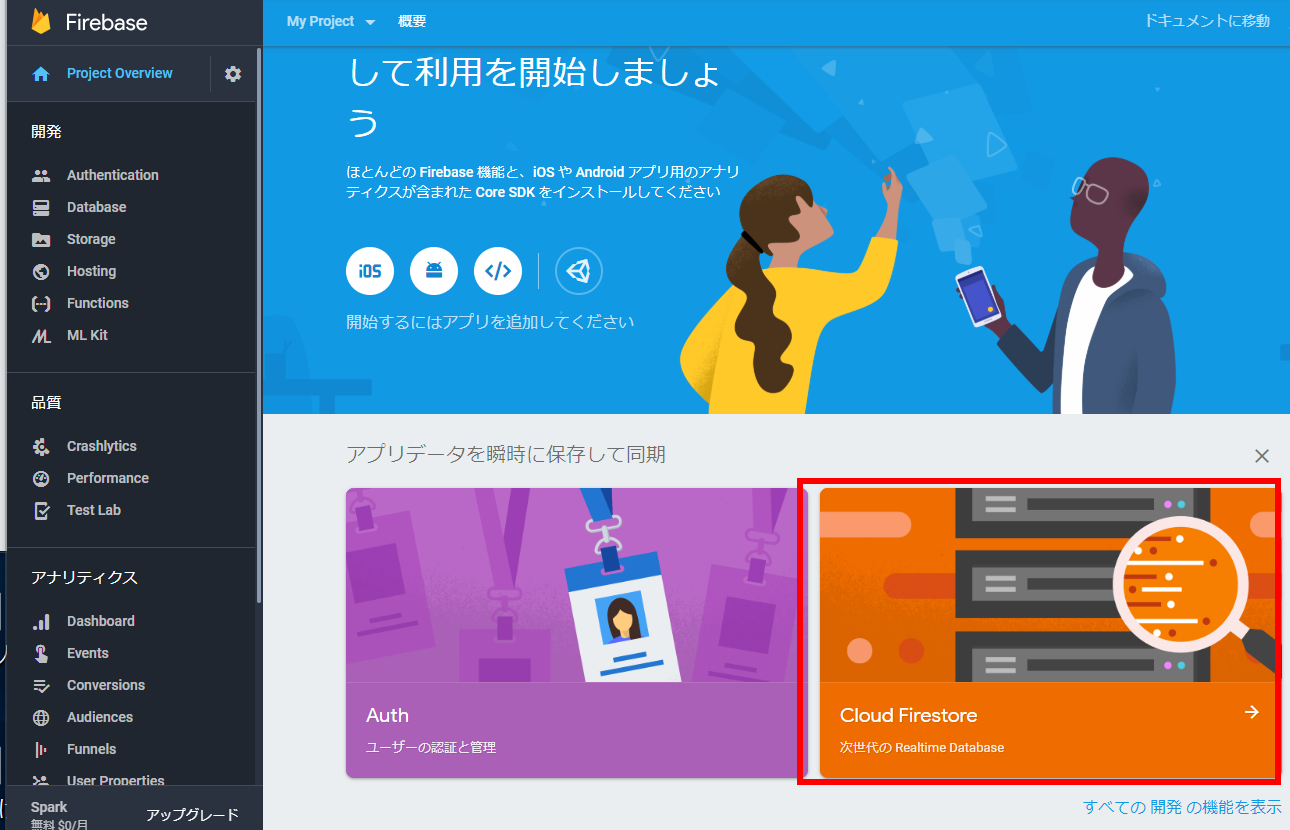The height and width of the screenshot is (830, 1290).
Task: Click the アナリティクス section heading
Action: [84, 577]
